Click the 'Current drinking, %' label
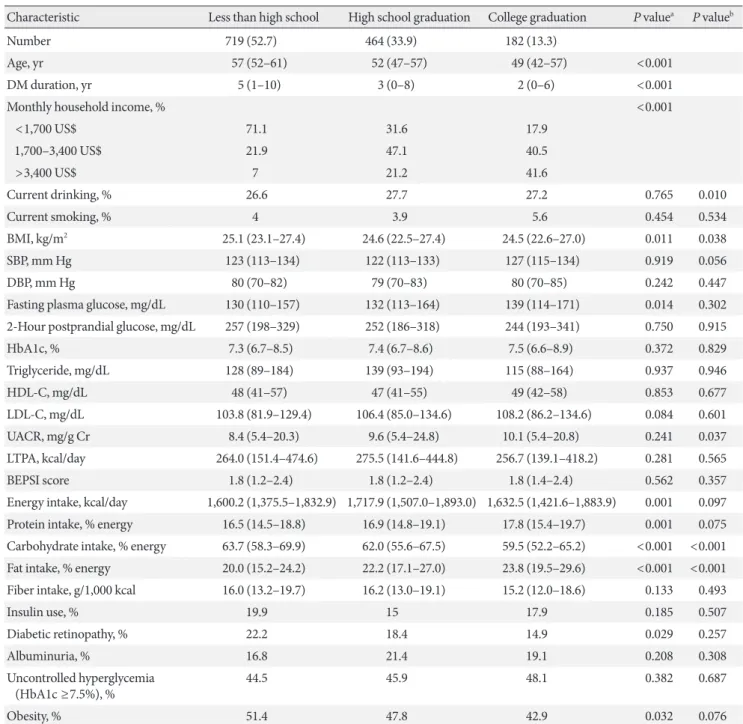Screen dimensions: 743x724 tap(59, 195)
